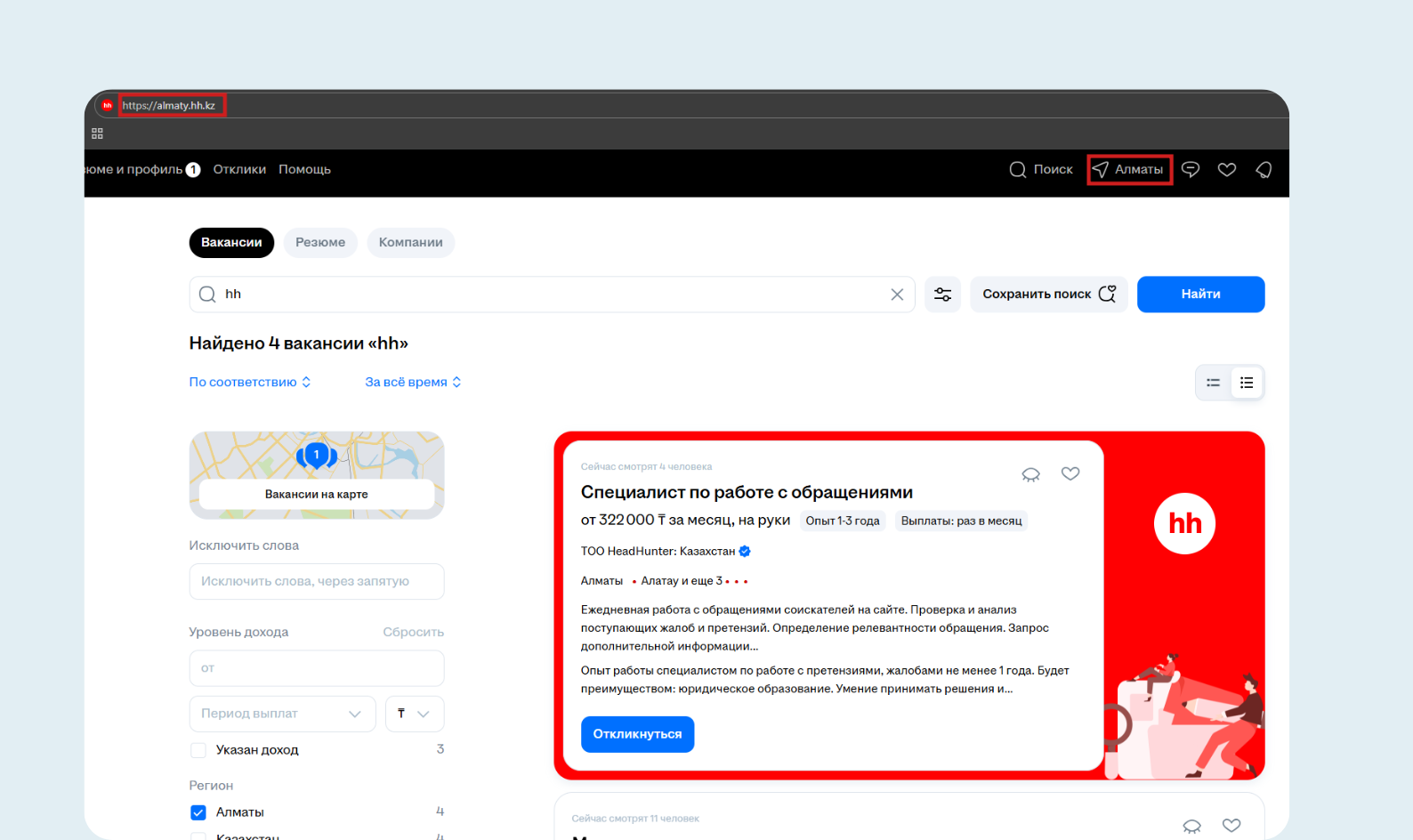Switch to the Компании tab
This screenshot has width=1413, height=840.
point(410,242)
